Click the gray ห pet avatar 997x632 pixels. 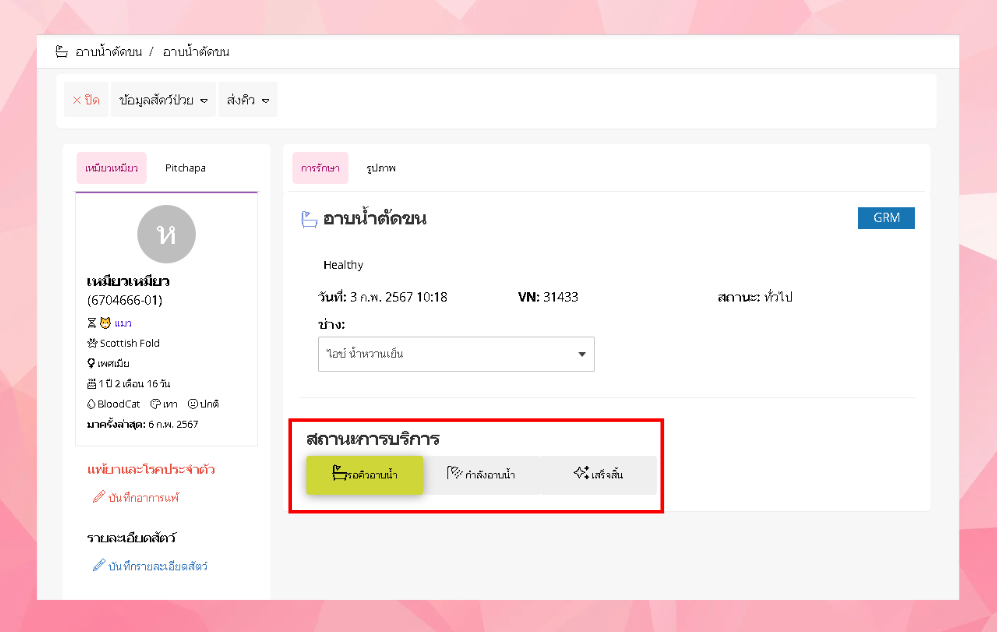click(167, 234)
